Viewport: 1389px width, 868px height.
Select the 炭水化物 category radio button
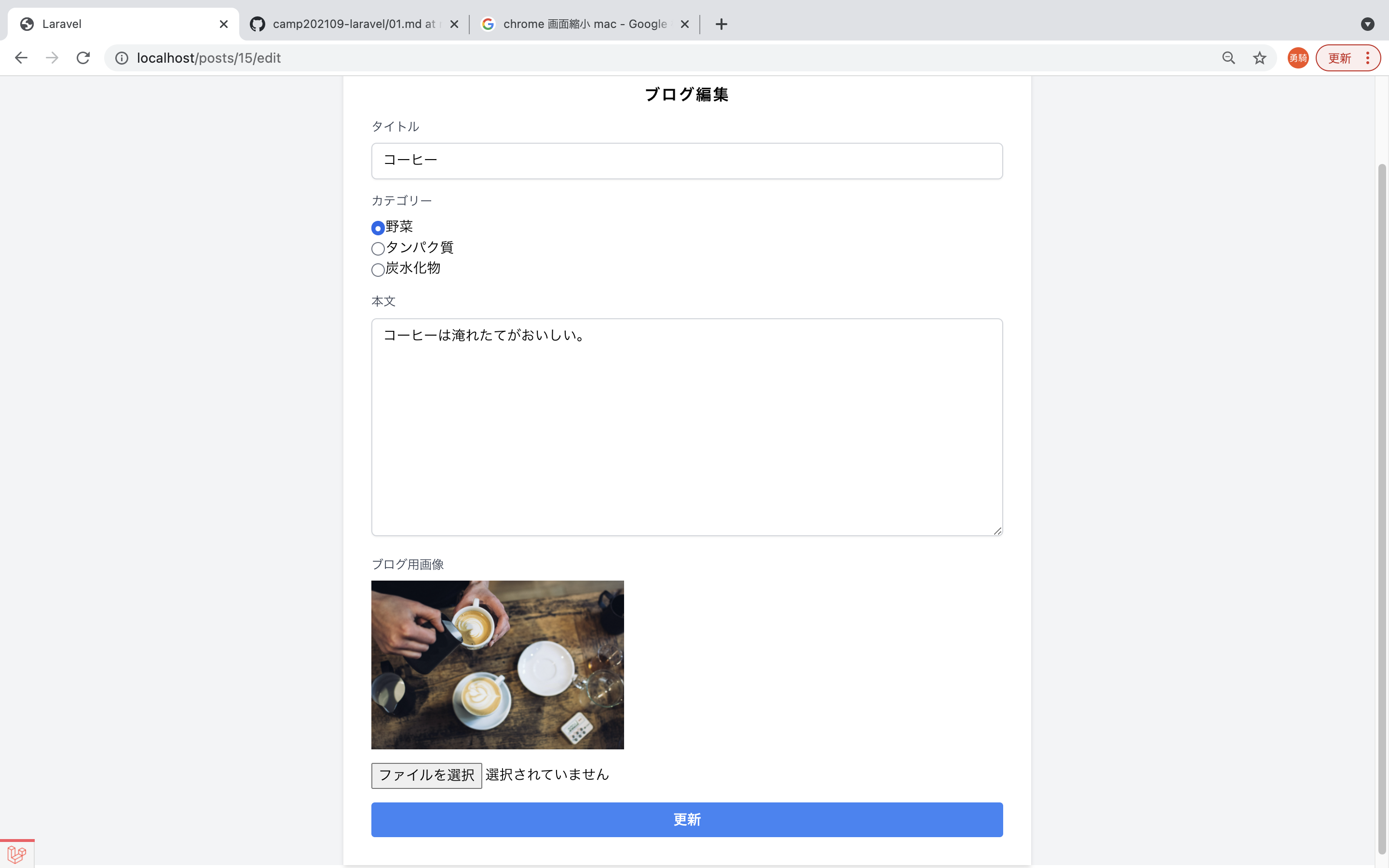378,270
